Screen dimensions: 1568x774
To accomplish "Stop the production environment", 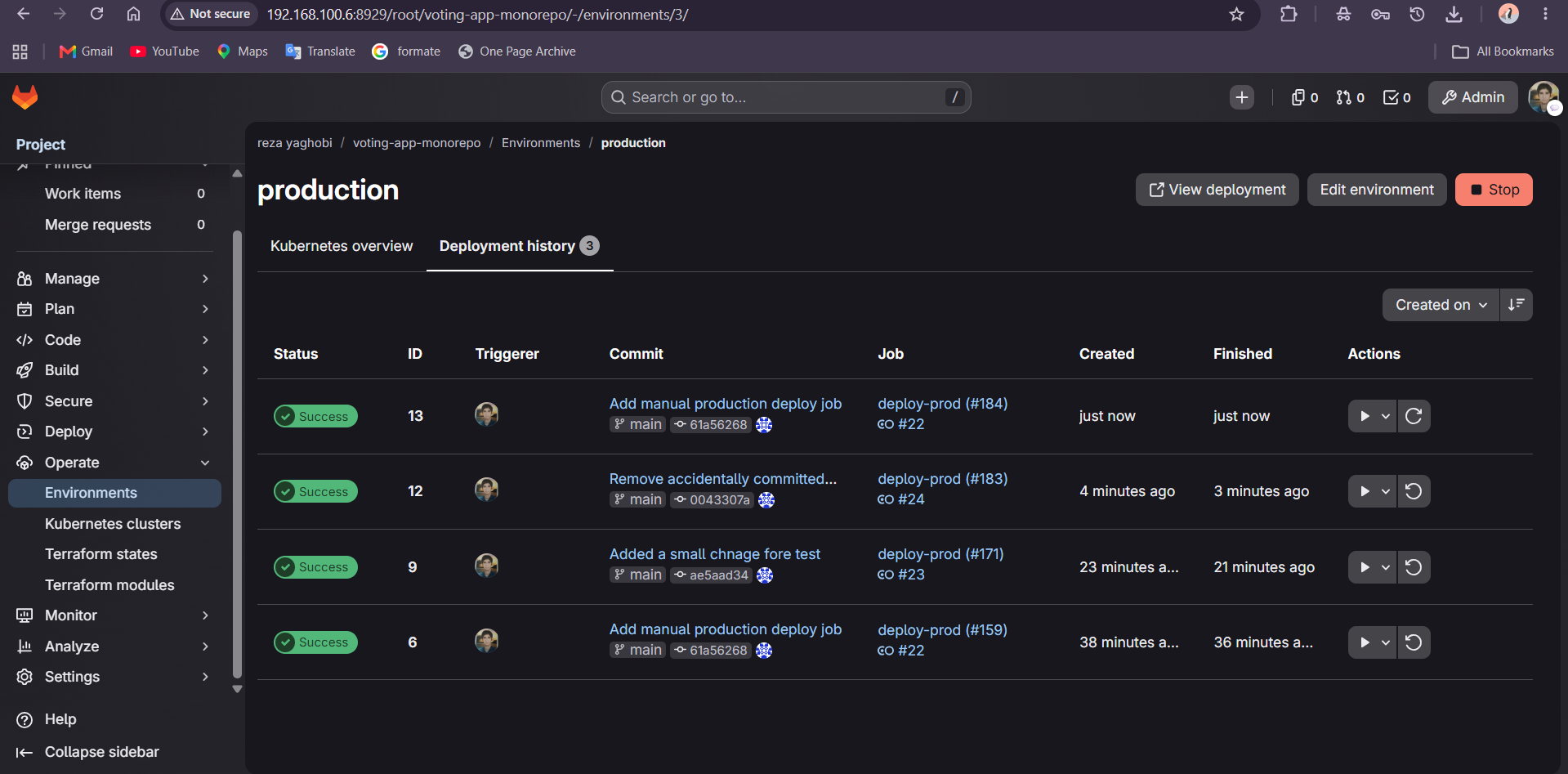I will (1494, 190).
